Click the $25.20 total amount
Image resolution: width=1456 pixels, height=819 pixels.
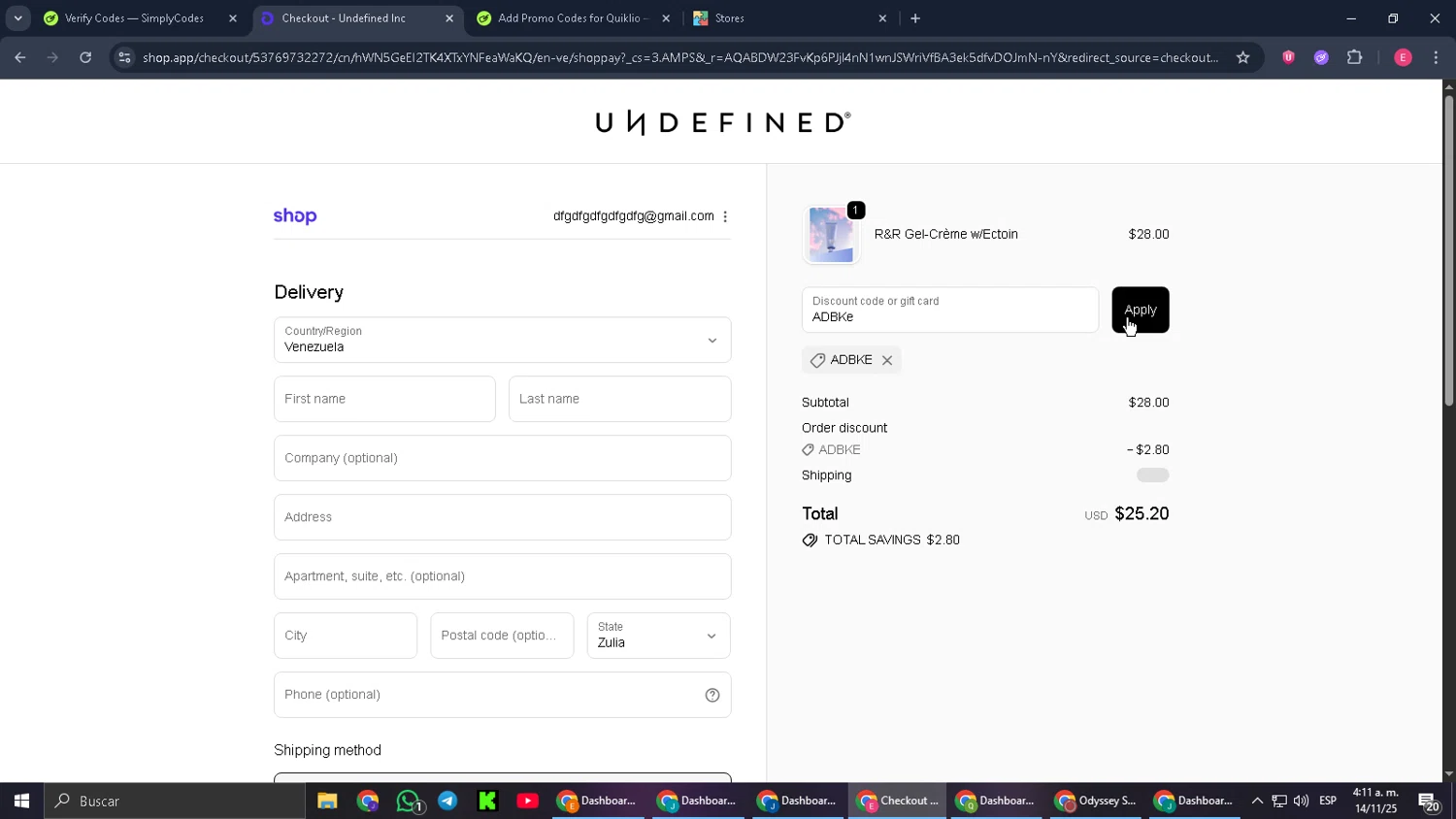coord(1142,513)
